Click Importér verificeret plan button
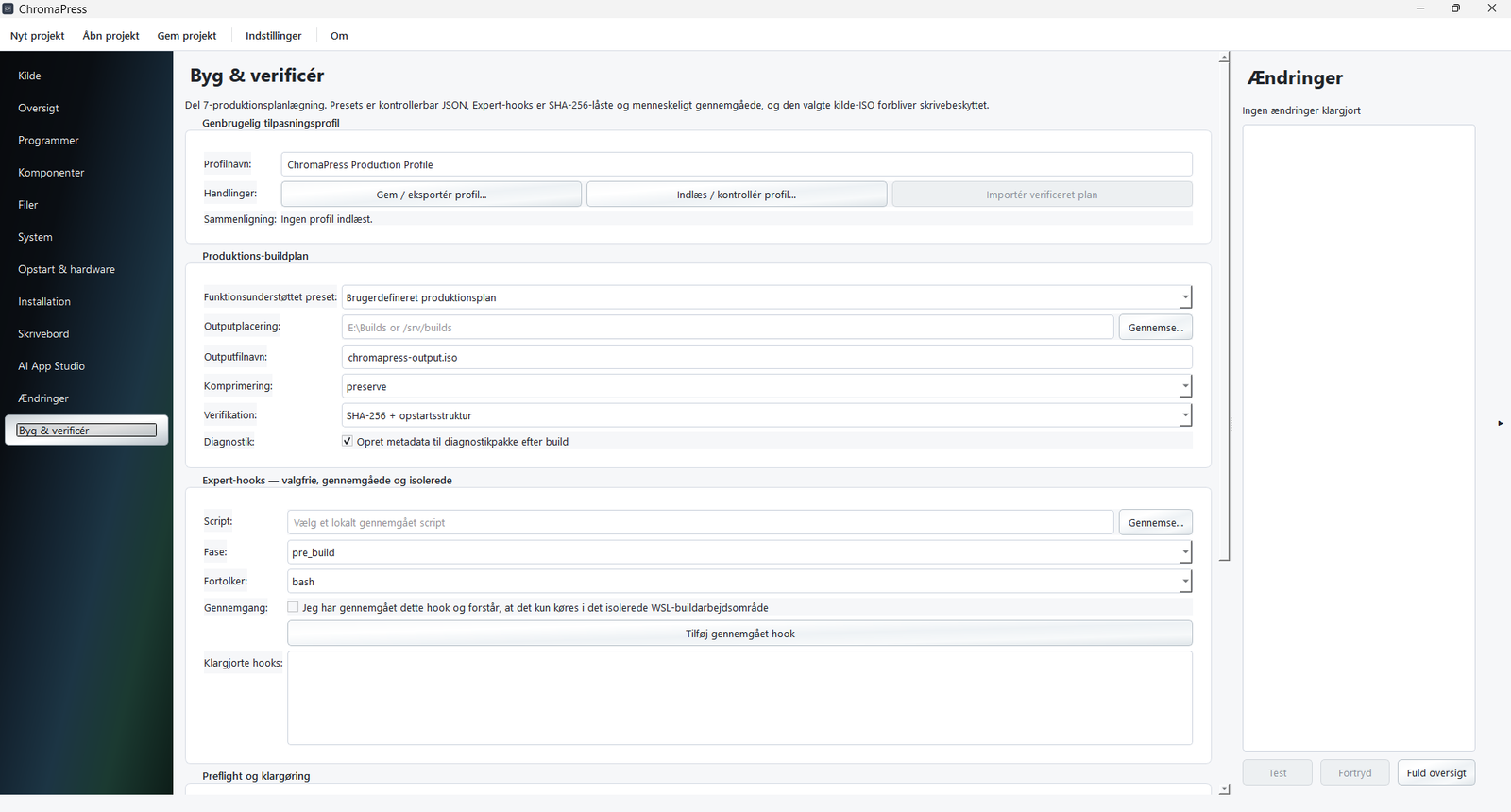 [x=1042, y=195]
